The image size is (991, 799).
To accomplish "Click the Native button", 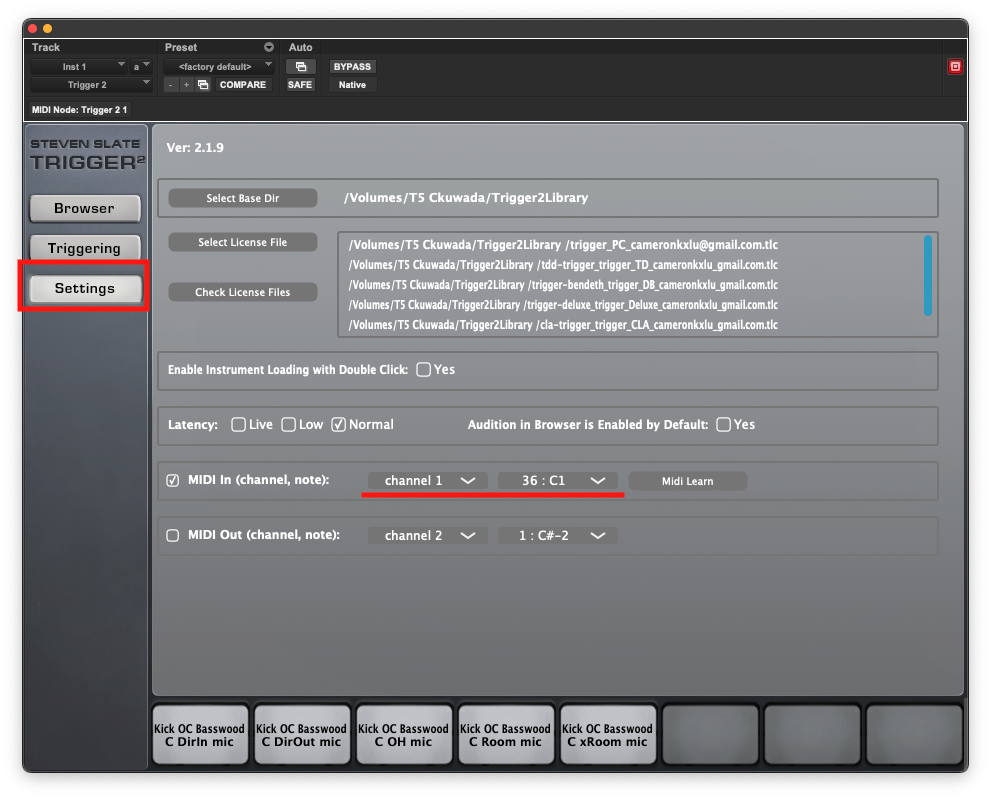I will click(352, 85).
